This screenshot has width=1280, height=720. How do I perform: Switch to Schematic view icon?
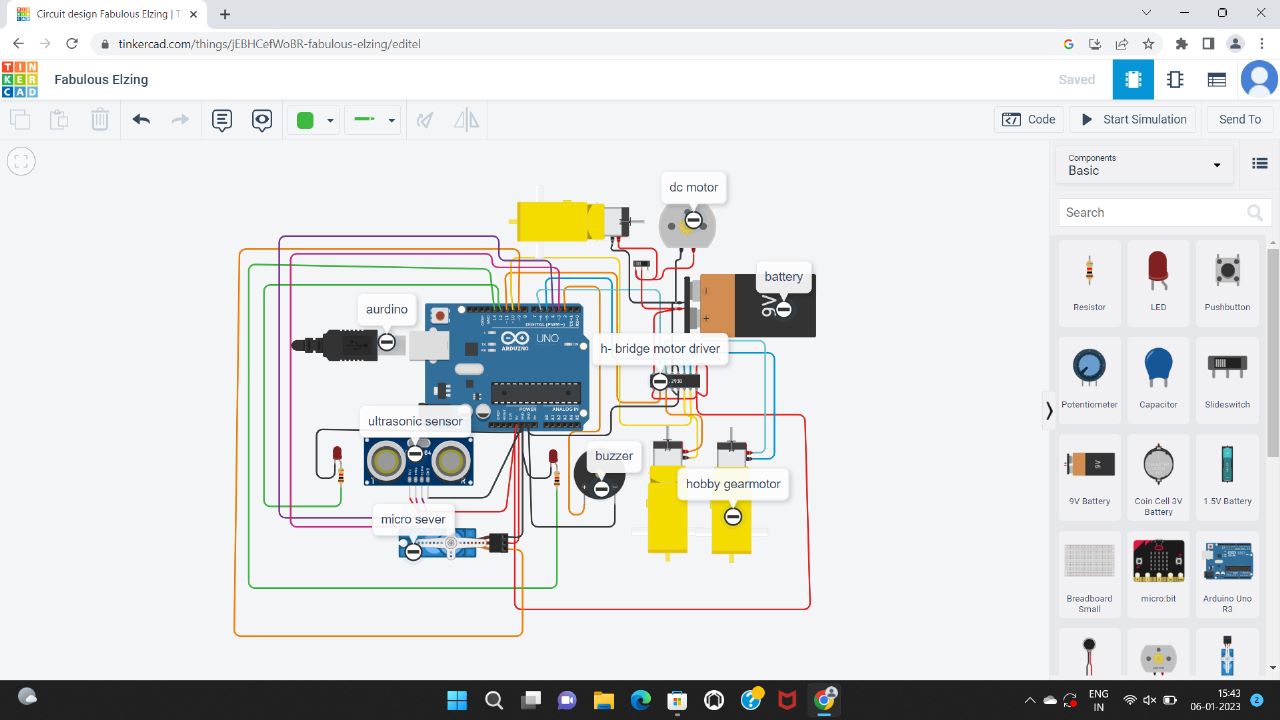click(1175, 80)
